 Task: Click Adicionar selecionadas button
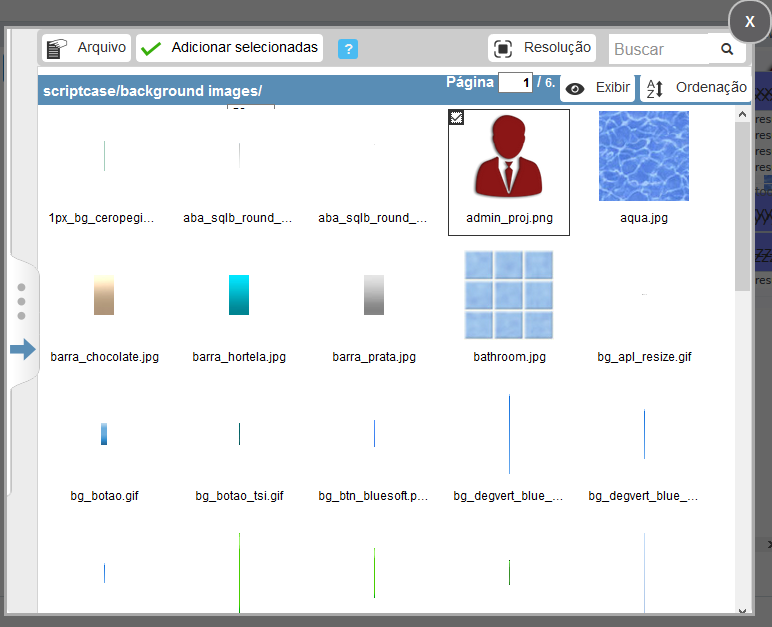pos(230,47)
